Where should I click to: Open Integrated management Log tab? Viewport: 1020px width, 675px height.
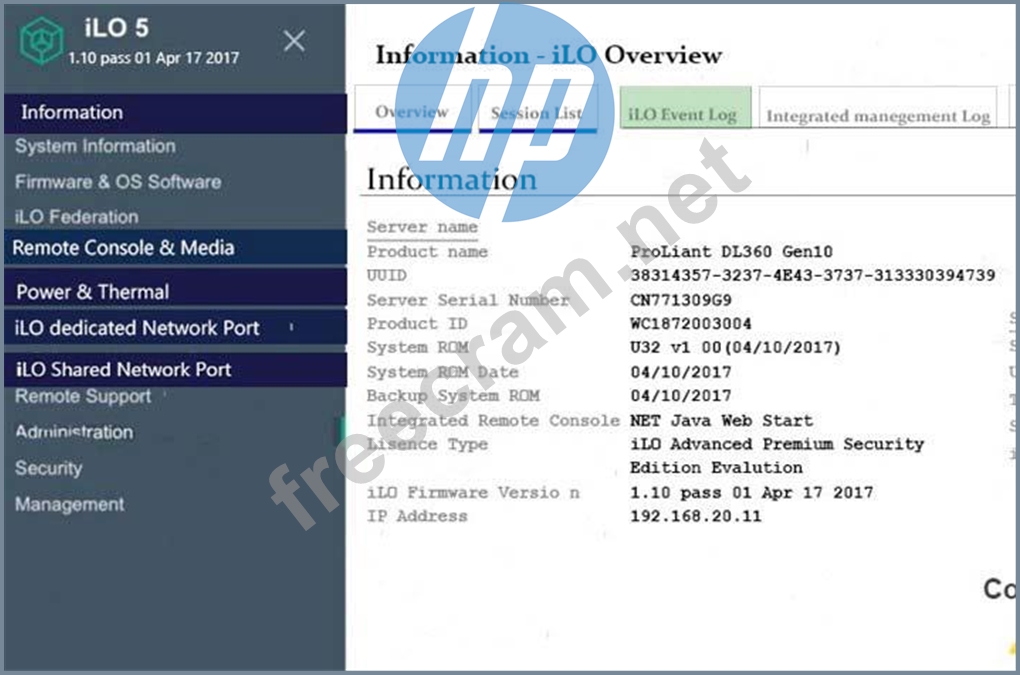click(x=878, y=108)
